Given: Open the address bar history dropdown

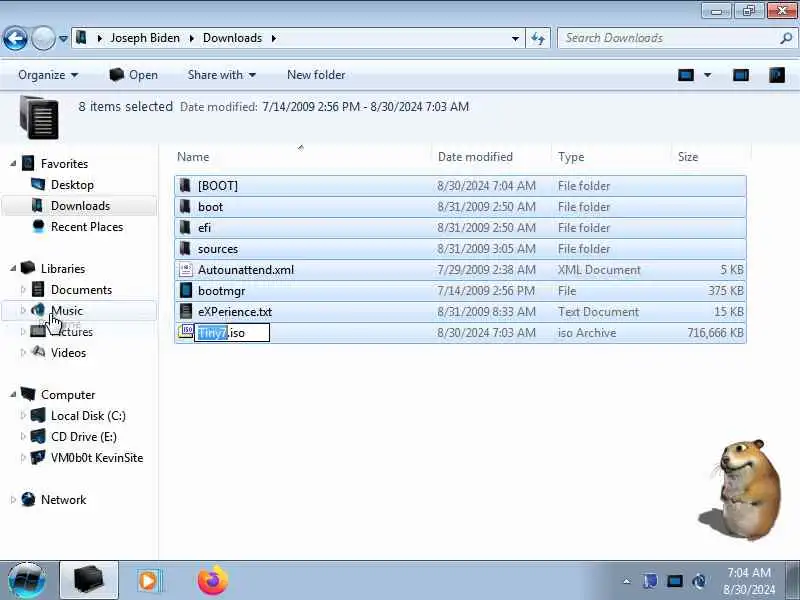Looking at the screenshot, I should pos(515,38).
